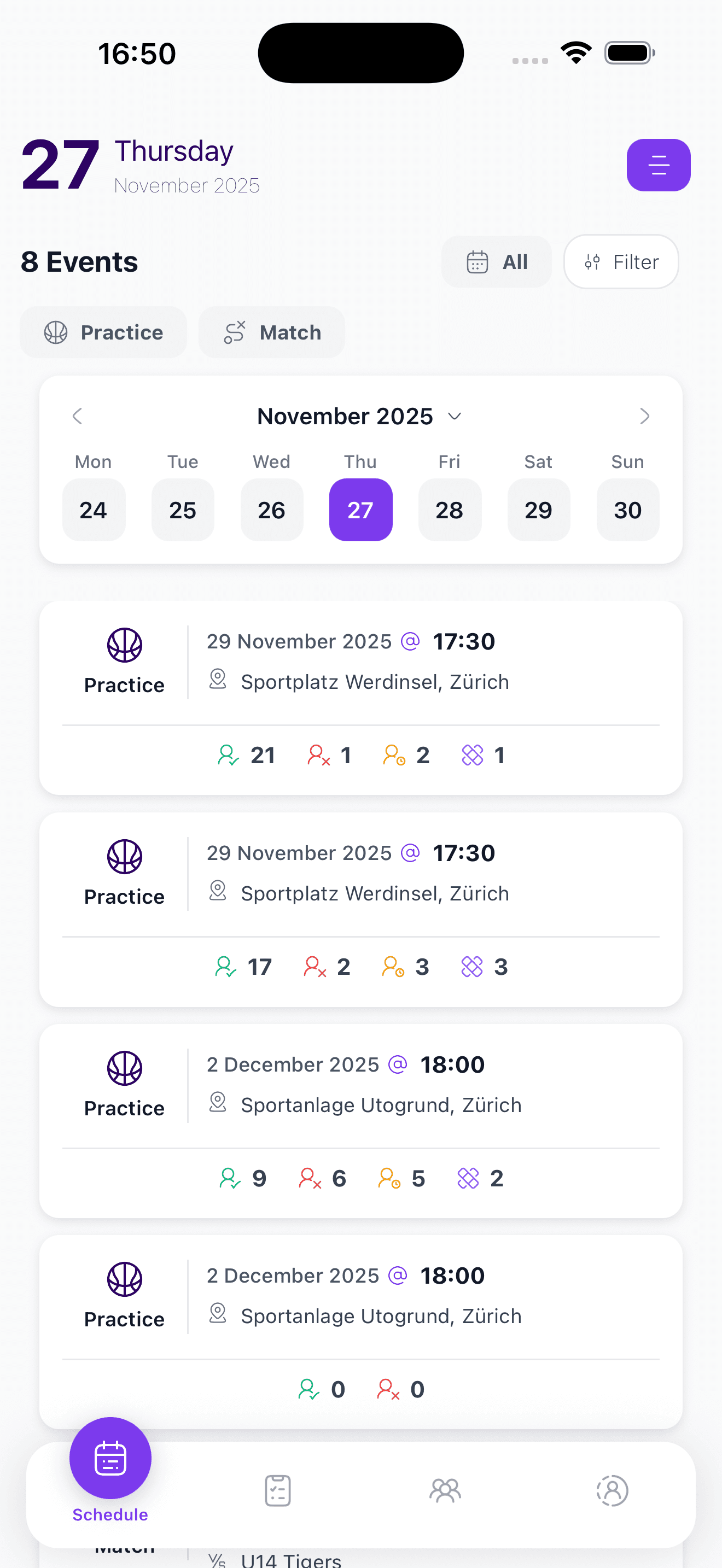Tap the basketball icon on first Practice card
Viewport: 722px width, 1568px height.
tap(125, 645)
